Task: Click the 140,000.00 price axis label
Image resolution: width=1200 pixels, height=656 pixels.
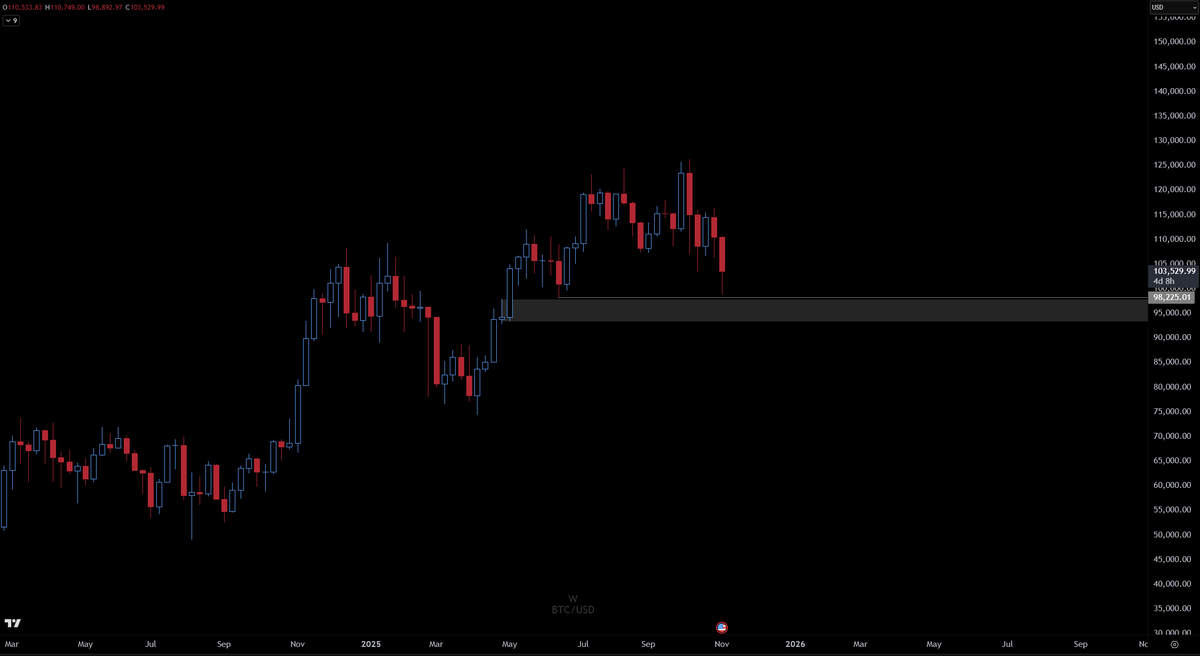Action: pyautogui.click(x=1175, y=91)
